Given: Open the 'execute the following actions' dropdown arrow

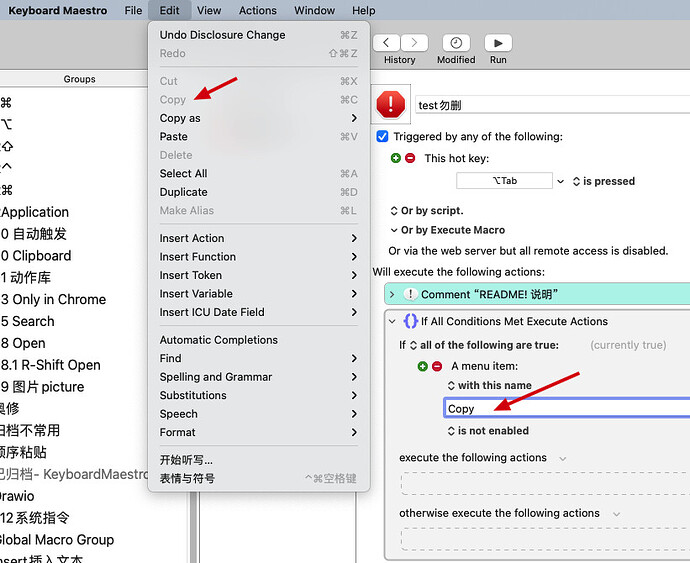Looking at the screenshot, I should coord(562,459).
